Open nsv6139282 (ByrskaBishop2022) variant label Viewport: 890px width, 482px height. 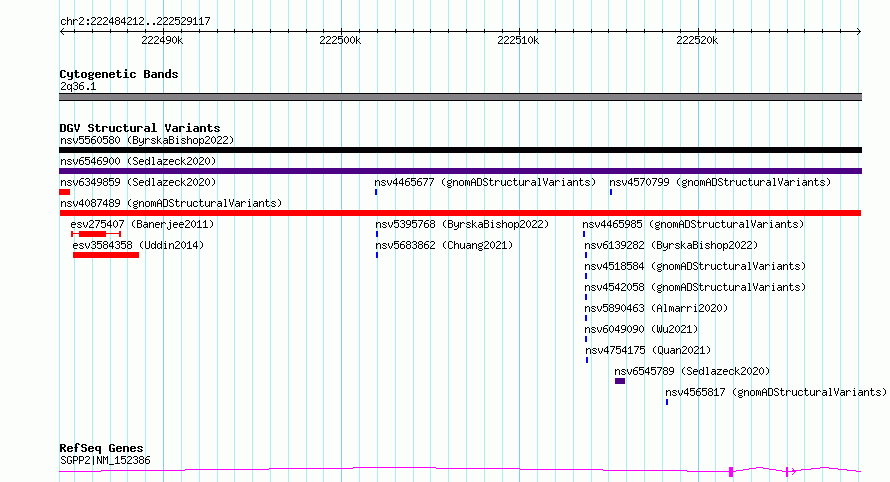point(671,245)
